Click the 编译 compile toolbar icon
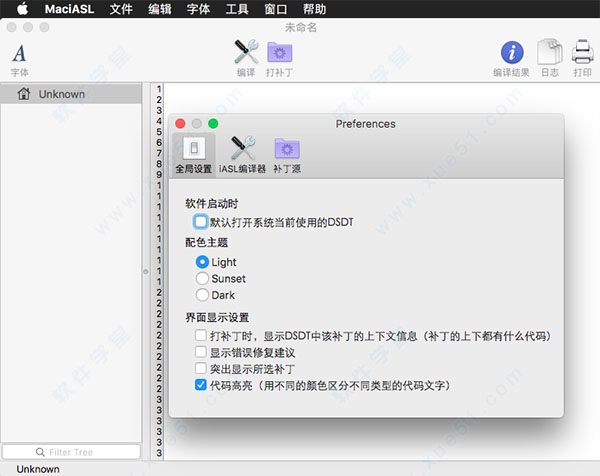Image resolution: width=600 pixels, height=476 pixels. tap(246, 57)
